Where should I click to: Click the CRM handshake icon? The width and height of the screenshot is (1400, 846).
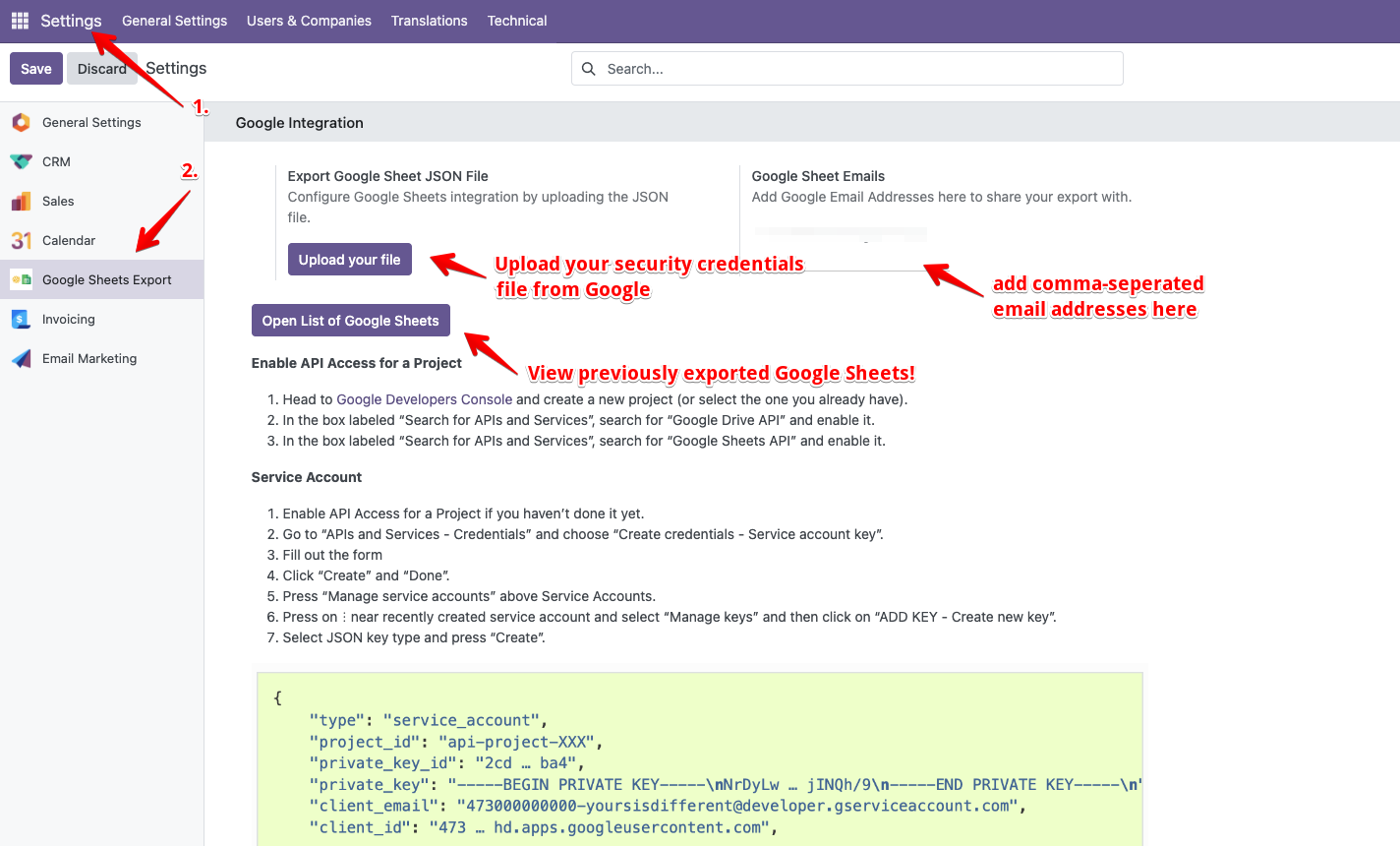[x=21, y=162]
